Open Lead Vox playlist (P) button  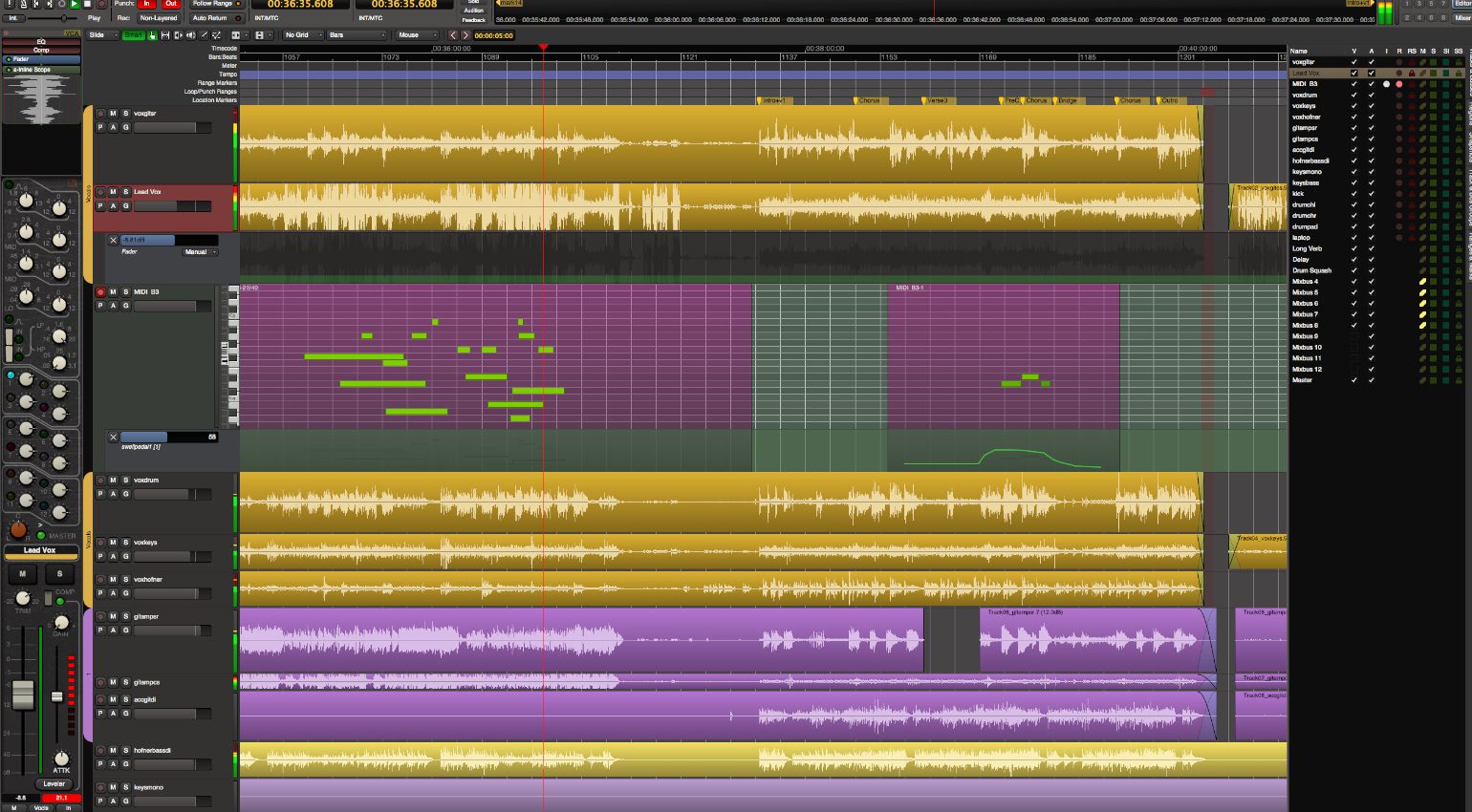[100, 206]
